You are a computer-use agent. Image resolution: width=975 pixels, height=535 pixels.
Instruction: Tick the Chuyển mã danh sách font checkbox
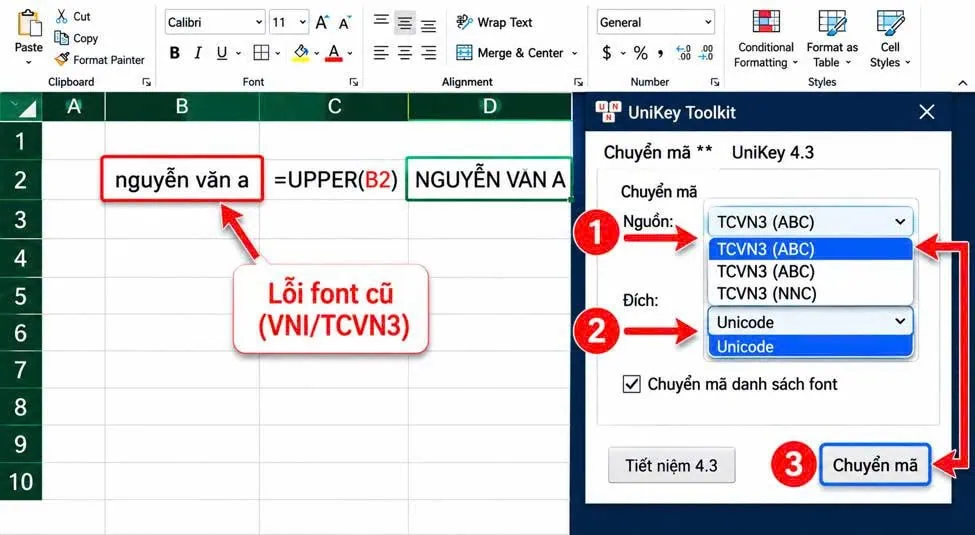pos(631,384)
